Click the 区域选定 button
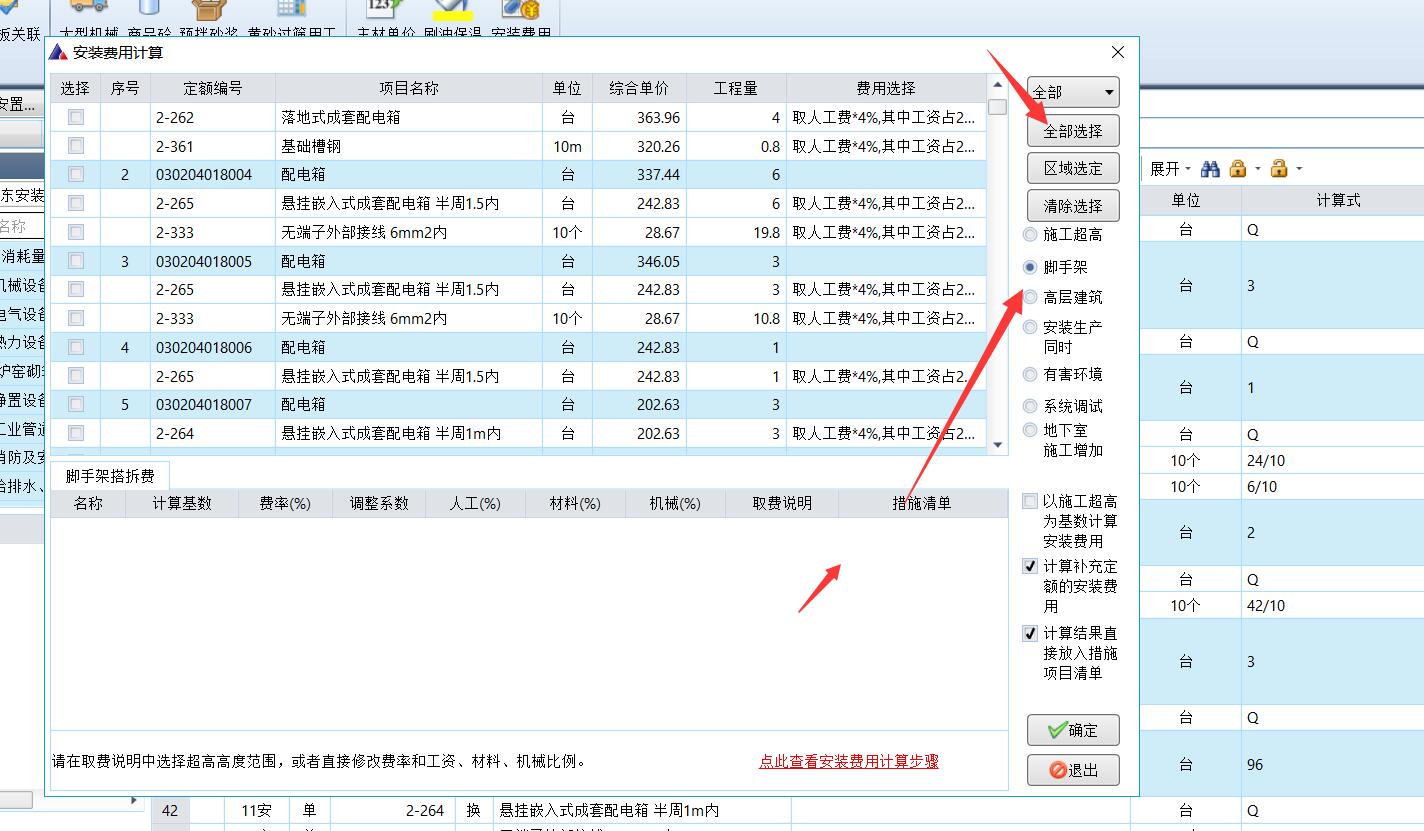Viewport: 1424px width, 831px height. (x=1073, y=168)
